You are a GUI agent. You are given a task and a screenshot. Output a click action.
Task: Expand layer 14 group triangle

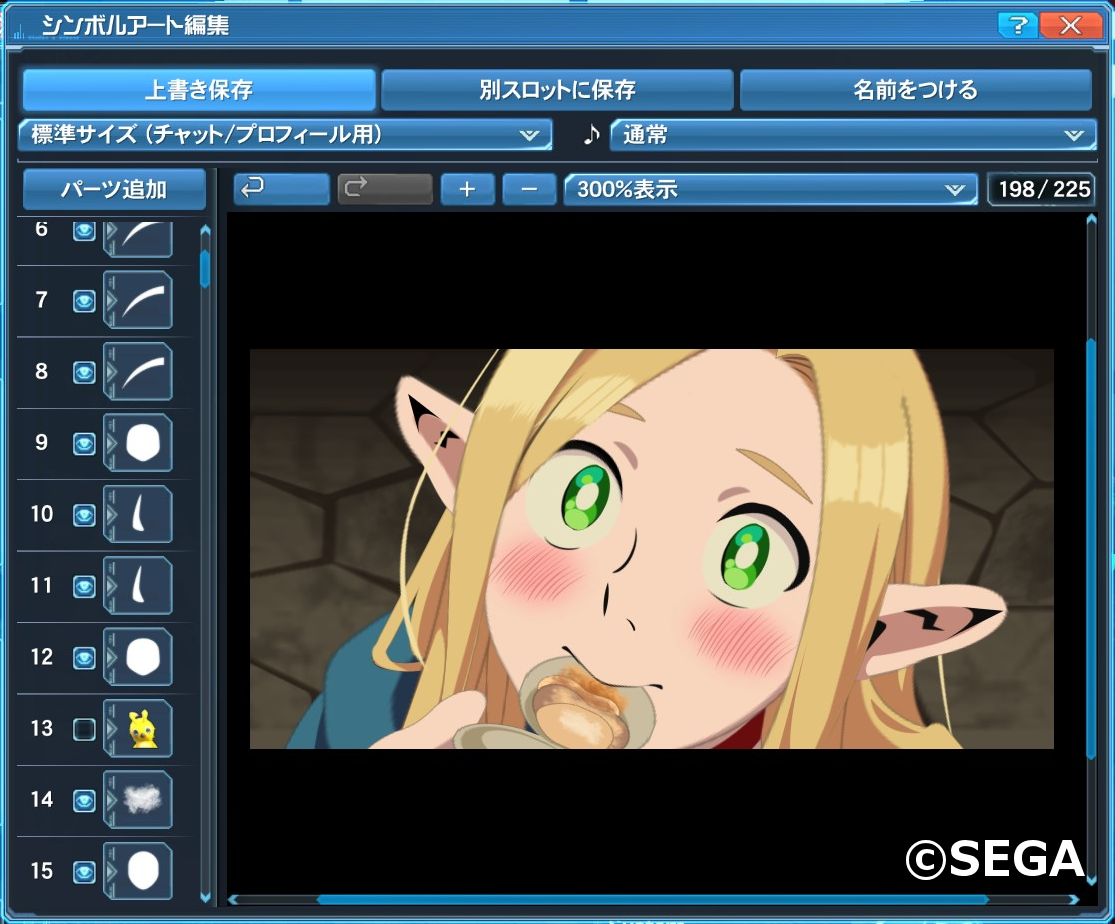111,800
